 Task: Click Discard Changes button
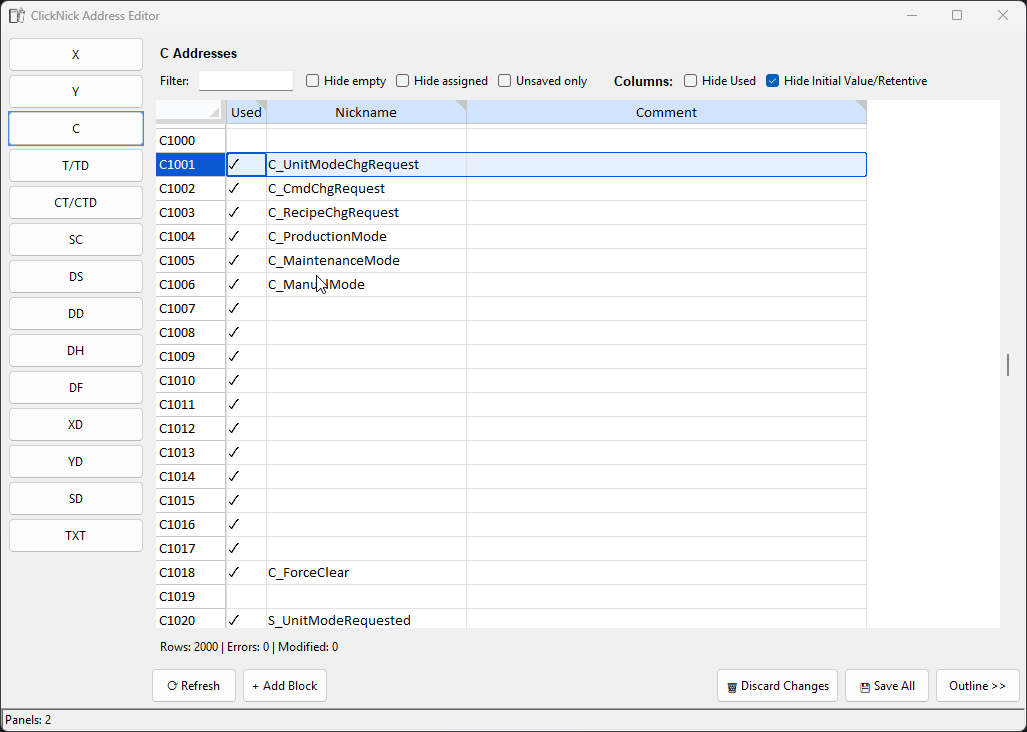pyautogui.click(x=777, y=686)
